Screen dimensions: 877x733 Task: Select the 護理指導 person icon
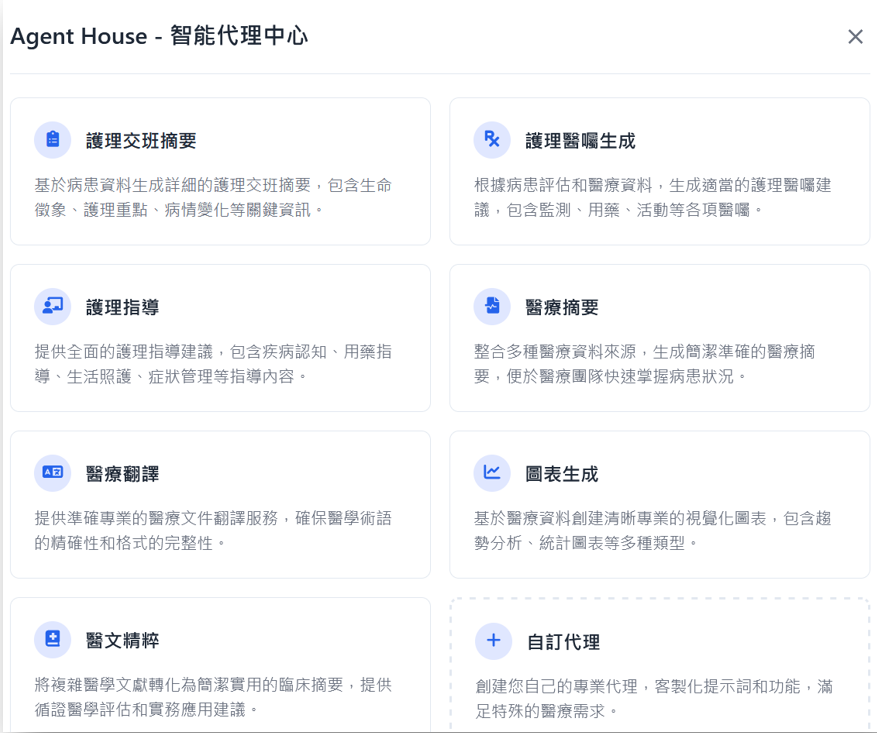52,306
